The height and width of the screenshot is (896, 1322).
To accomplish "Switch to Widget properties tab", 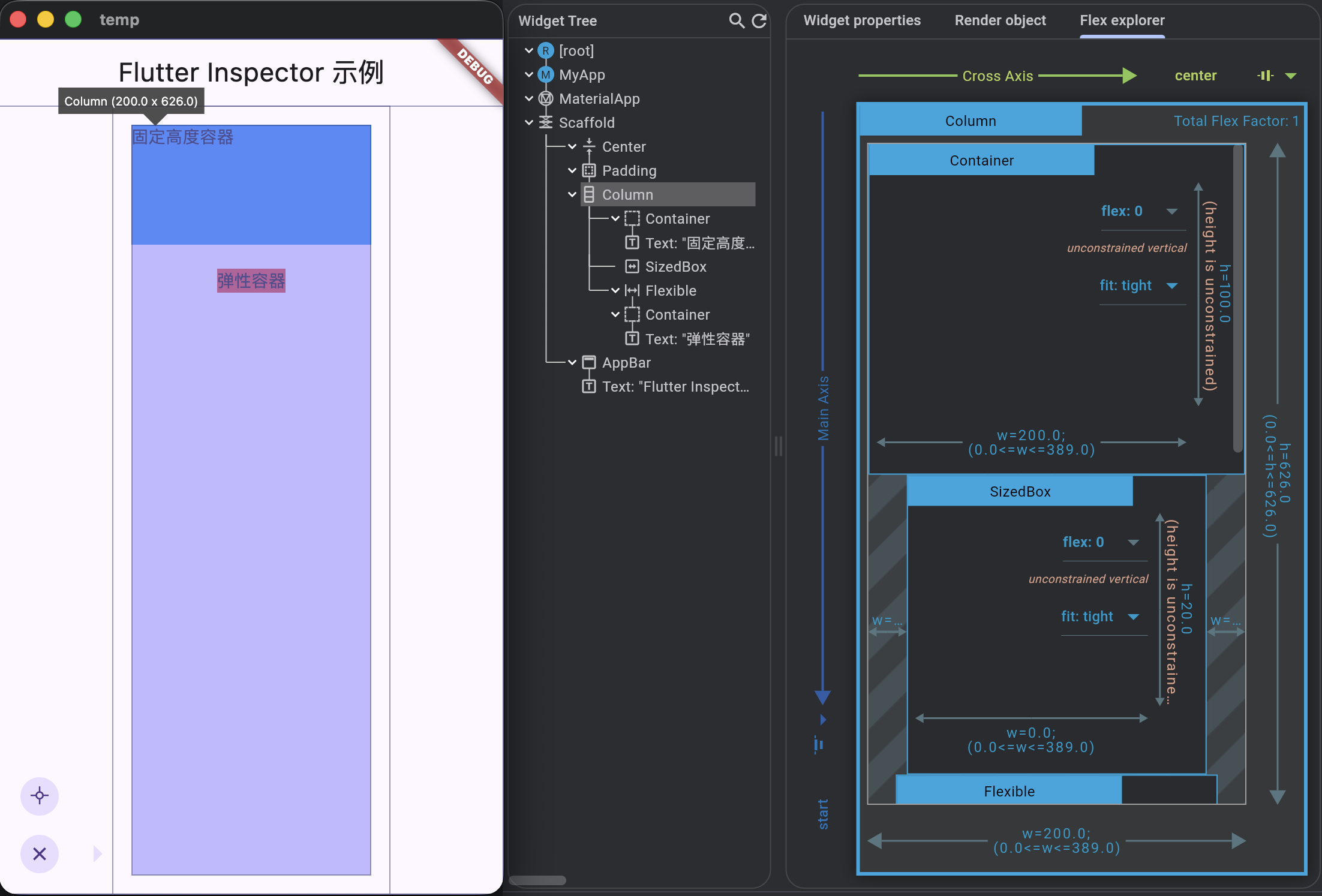I will [862, 21].
